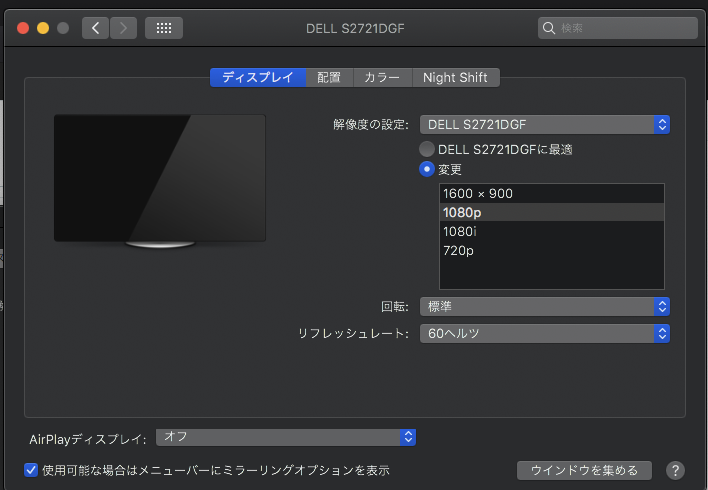Click the display preview thumbnail
The width and height of the screenshot is (708, 490).
(x=160, y=181)
